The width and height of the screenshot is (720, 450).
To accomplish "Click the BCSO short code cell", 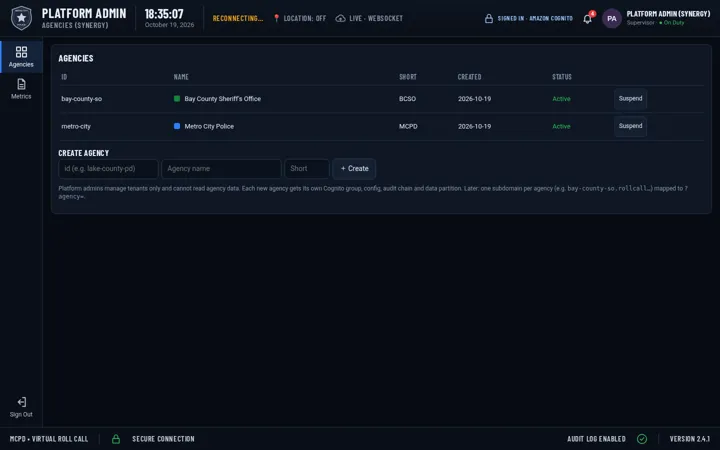I will click(407, 99).
